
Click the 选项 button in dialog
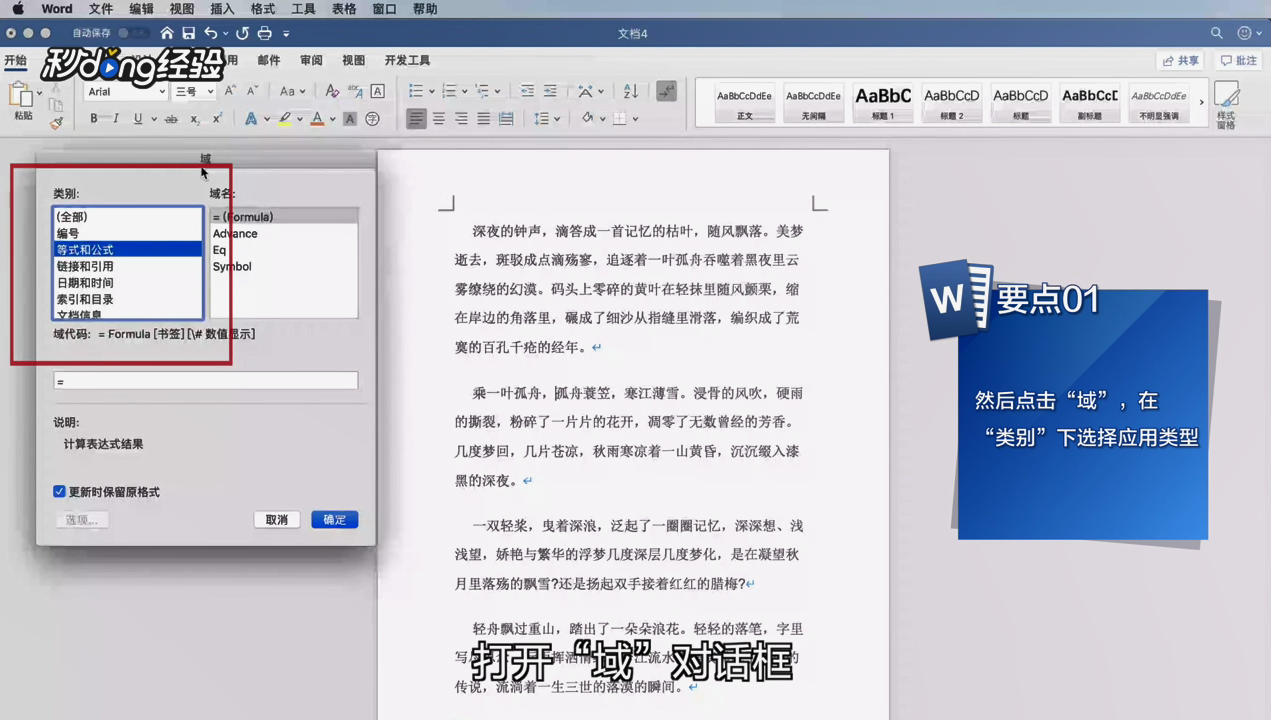(x=82, y=520)
